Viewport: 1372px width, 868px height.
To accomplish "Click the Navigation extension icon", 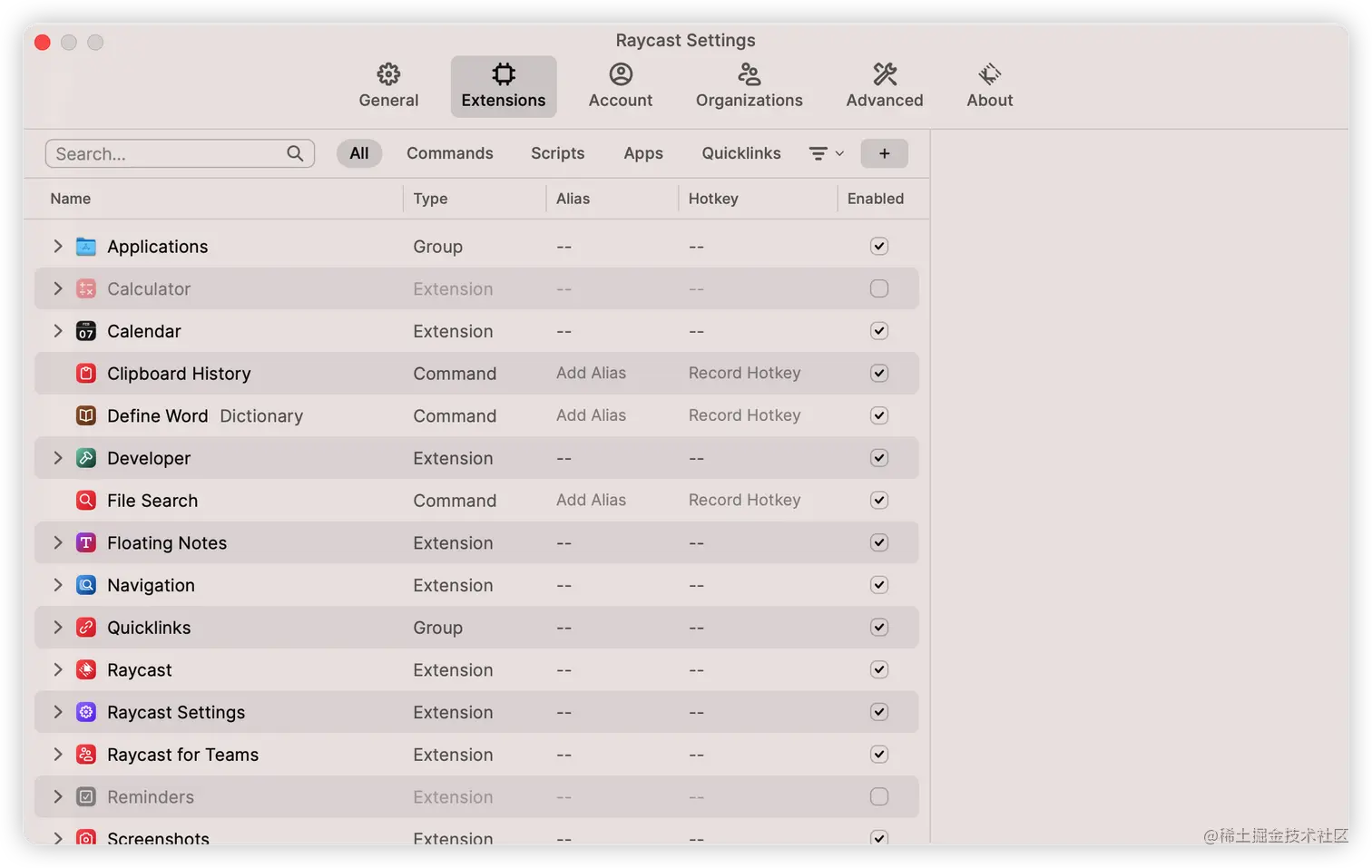I will (x=86, y=585).
